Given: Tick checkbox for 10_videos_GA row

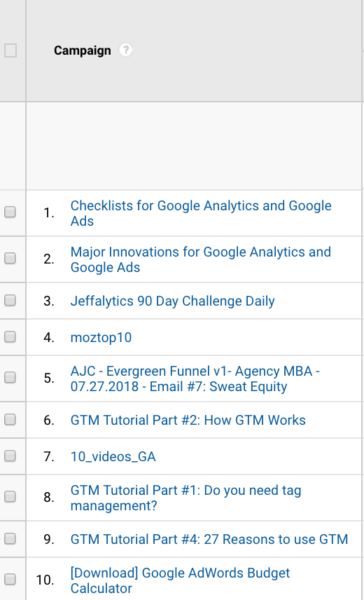Looking at the screenshot, I should coord(10,456).
